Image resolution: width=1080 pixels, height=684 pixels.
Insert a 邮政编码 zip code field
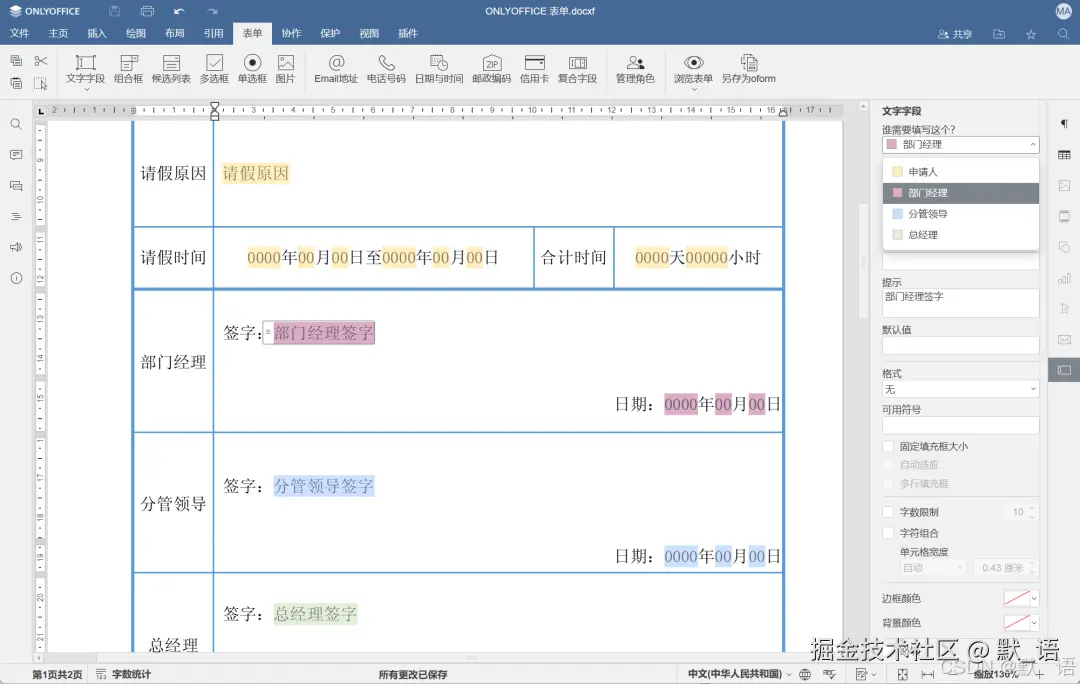[x=492, y=69]
